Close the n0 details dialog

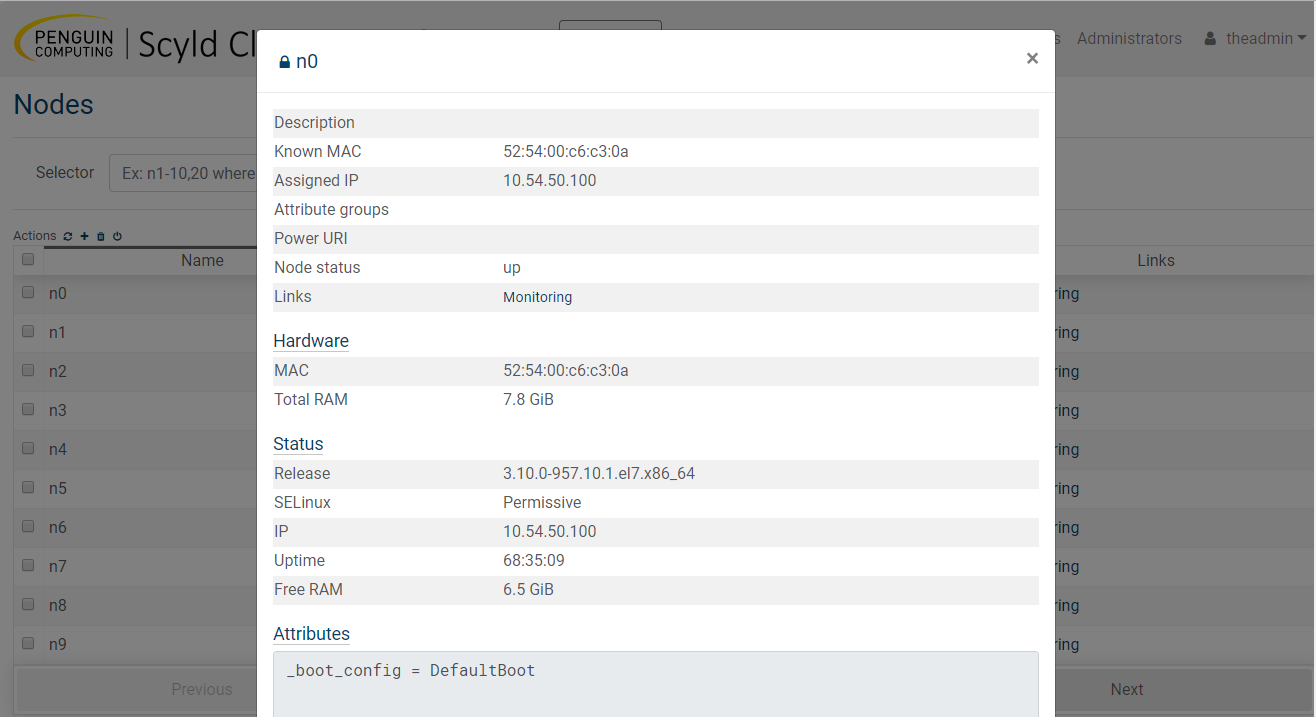1032,58
